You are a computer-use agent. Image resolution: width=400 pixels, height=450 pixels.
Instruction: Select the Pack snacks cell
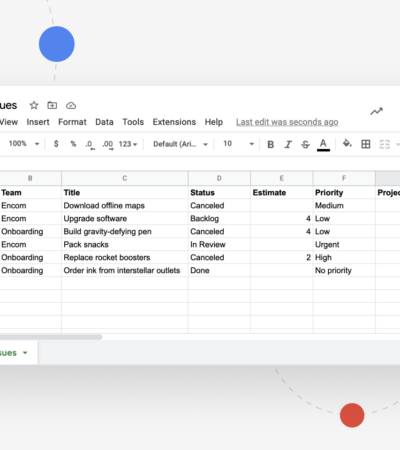125,244
